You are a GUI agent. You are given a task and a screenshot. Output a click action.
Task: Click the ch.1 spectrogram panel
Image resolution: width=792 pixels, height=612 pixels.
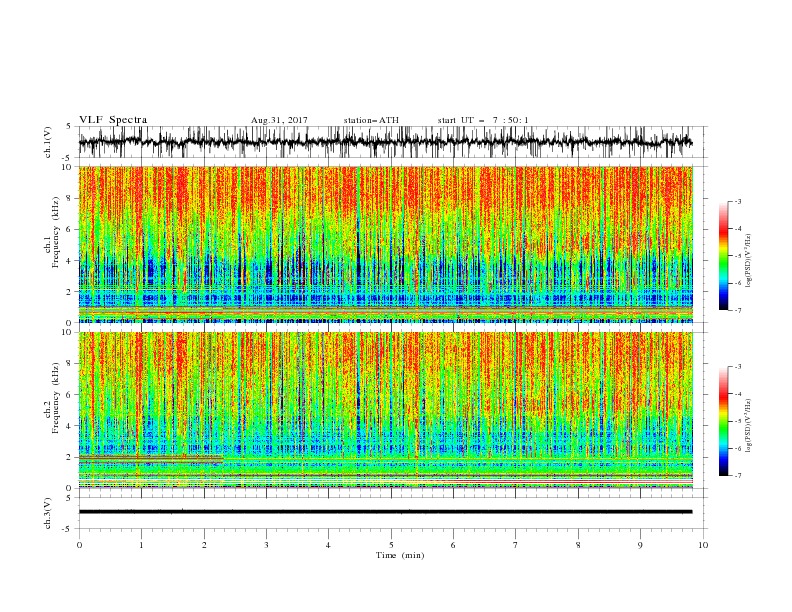(x=385, y=244)
